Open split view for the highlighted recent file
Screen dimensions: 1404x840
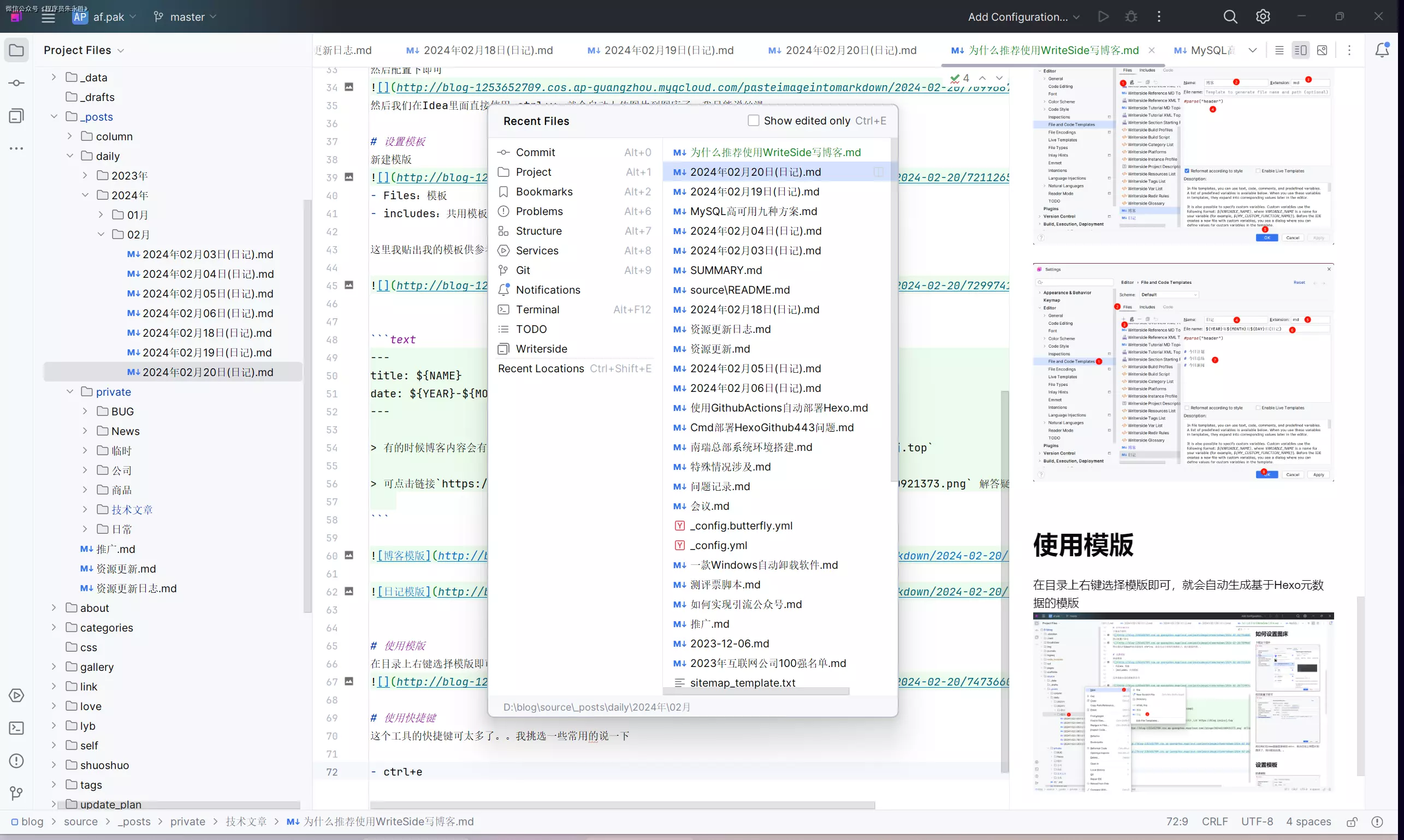879,172
